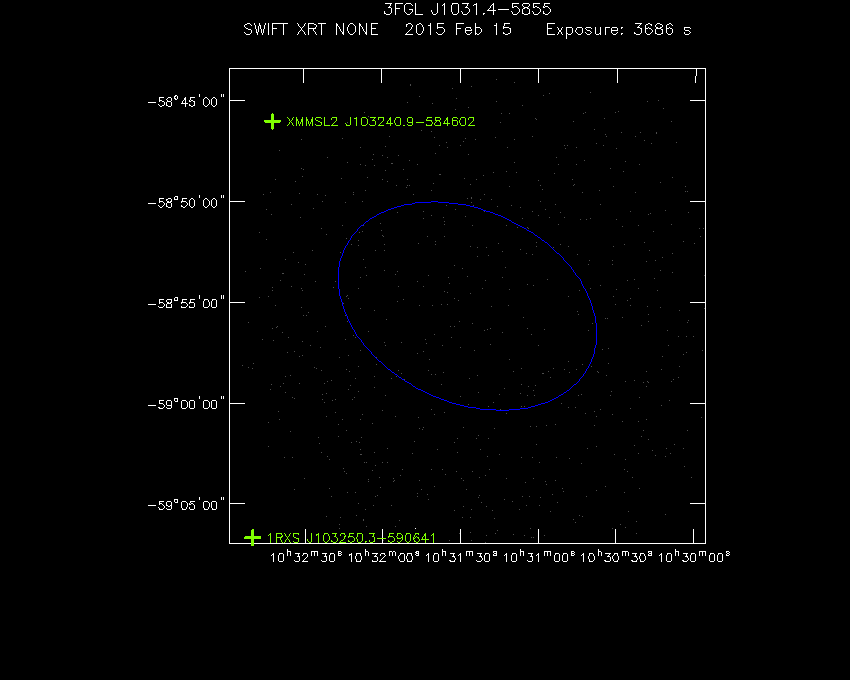Viewport: 850px width, 680px height.
Task: Click the XMMSL2 J103240.9-584602 label
Action: [381, 121]
